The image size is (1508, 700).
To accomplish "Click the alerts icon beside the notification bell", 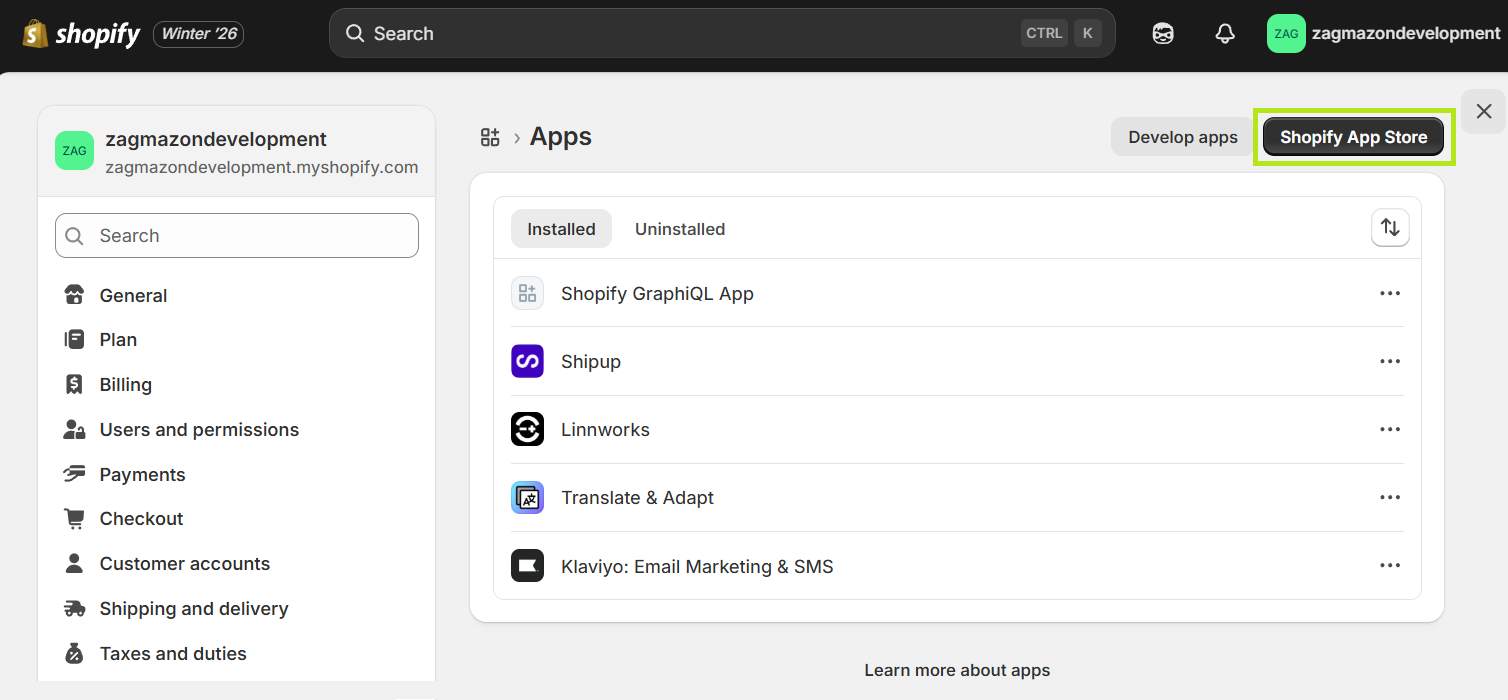I will click(1162, 33).
